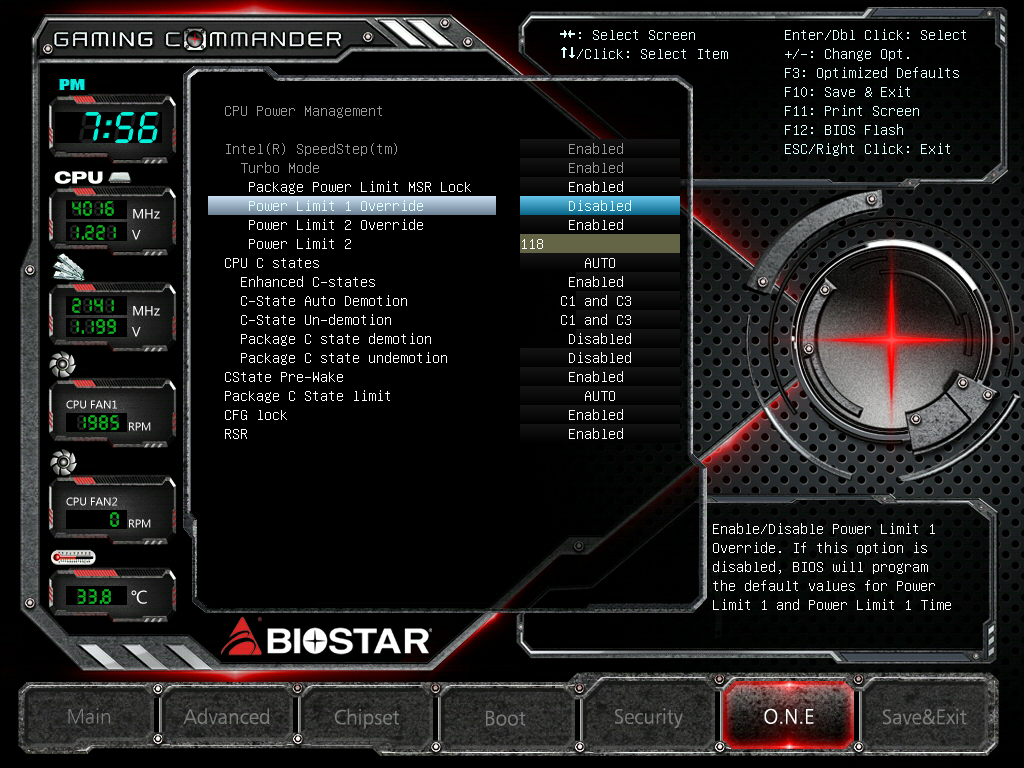The width and height of the screenshot is (1024, 768).
Task: Click the fan icon above CPU FAN2
Action: pos(63,462)
